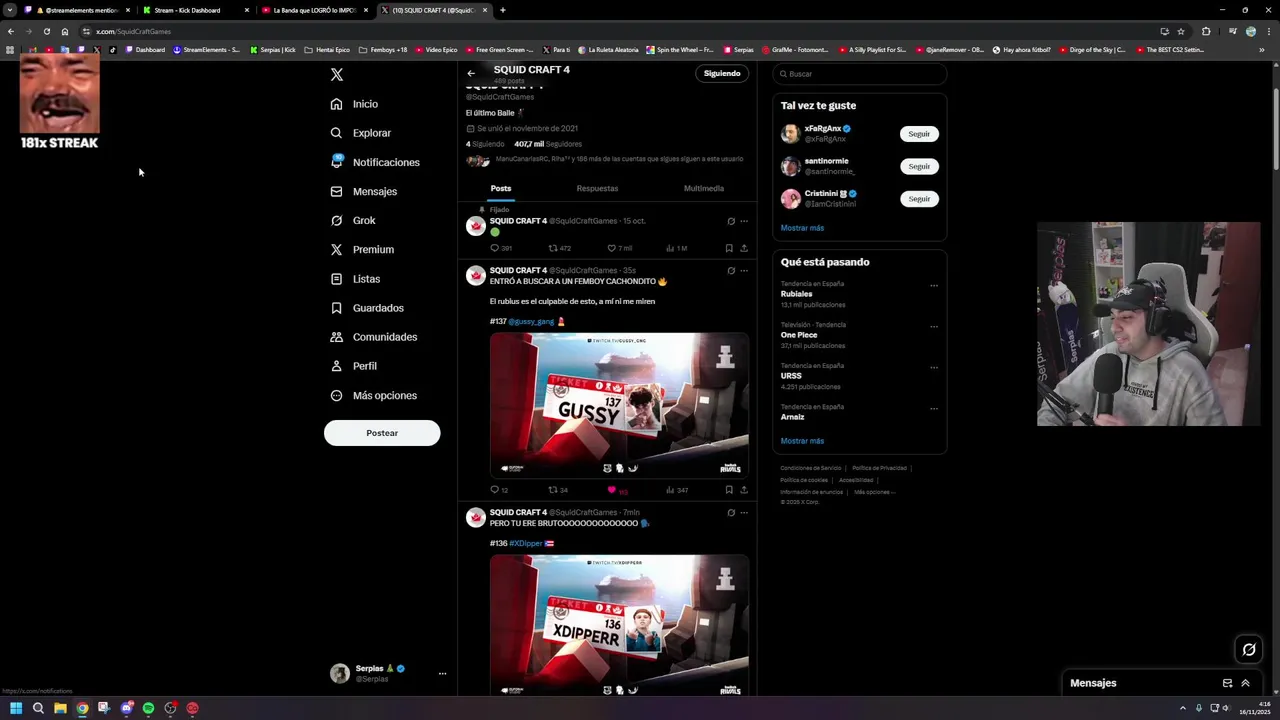Screen dimensions: 1280x720
Task: Open Premium page
Action: click(x=362, y=249)
